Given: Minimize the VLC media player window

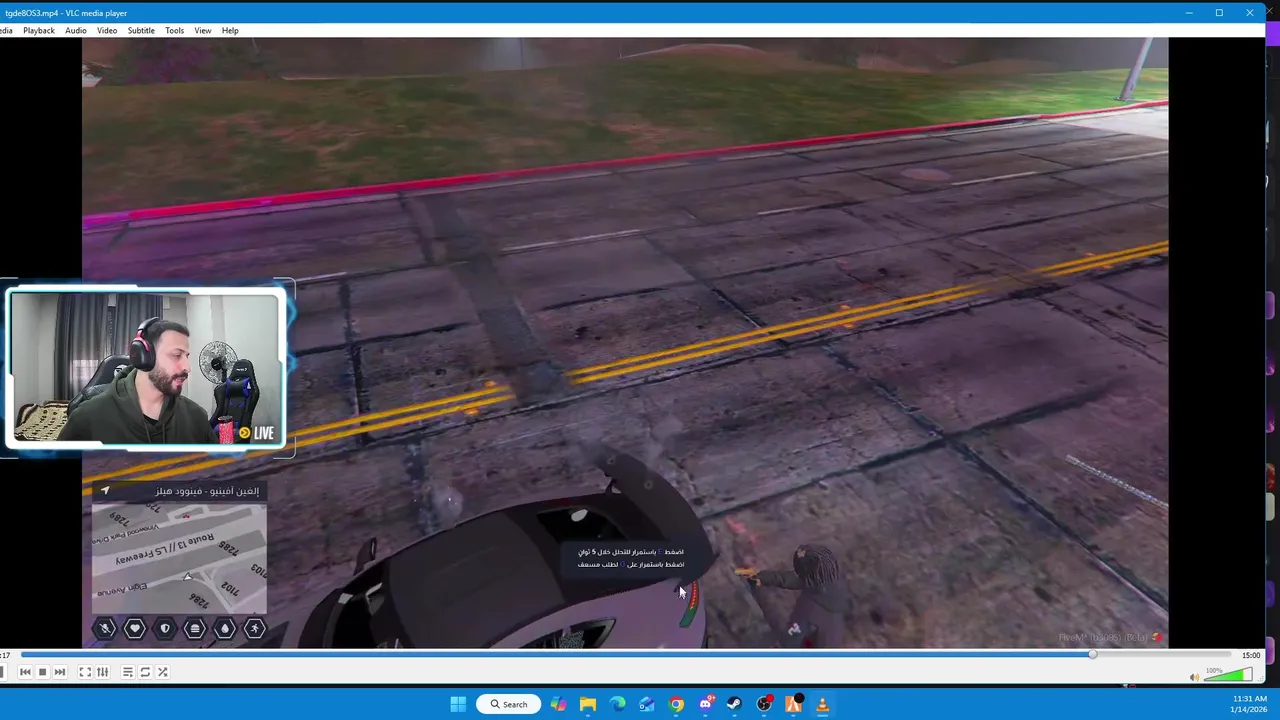Looking at the screenshot, I should [1189, 13].
